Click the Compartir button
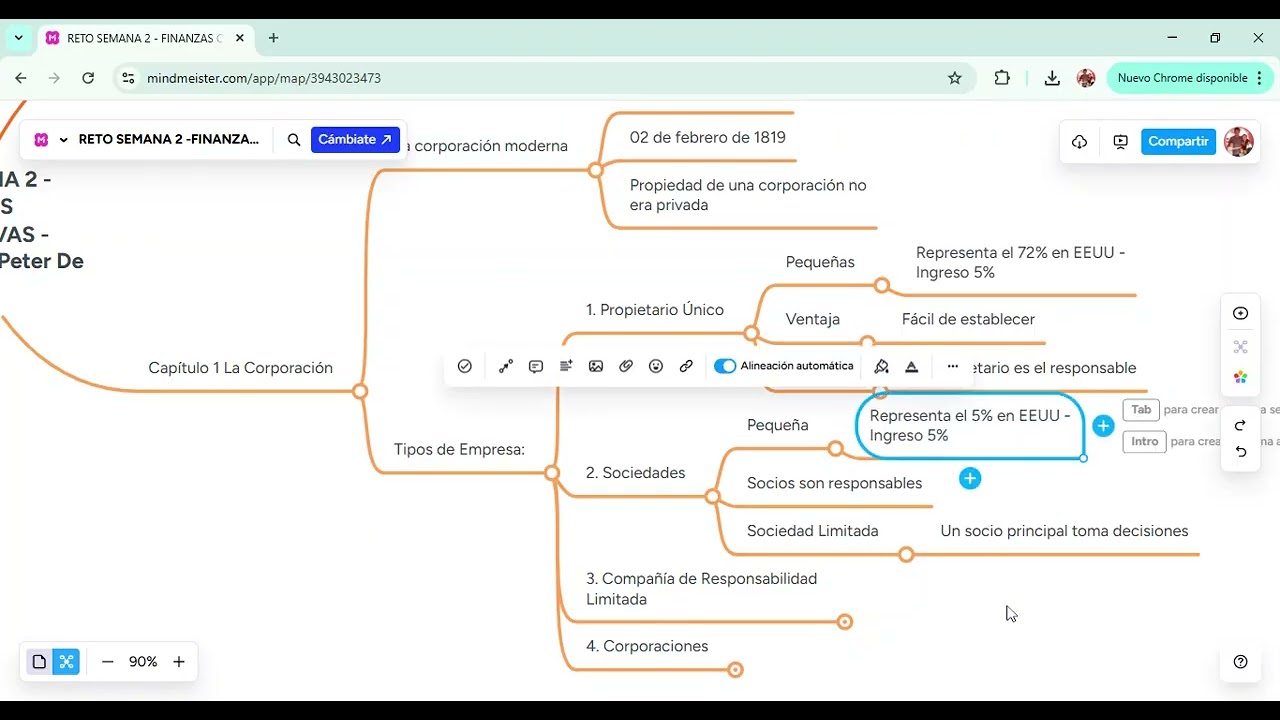Viewport: 1280px width, 720px height. pyautogui.click(x=1178, y=142)
